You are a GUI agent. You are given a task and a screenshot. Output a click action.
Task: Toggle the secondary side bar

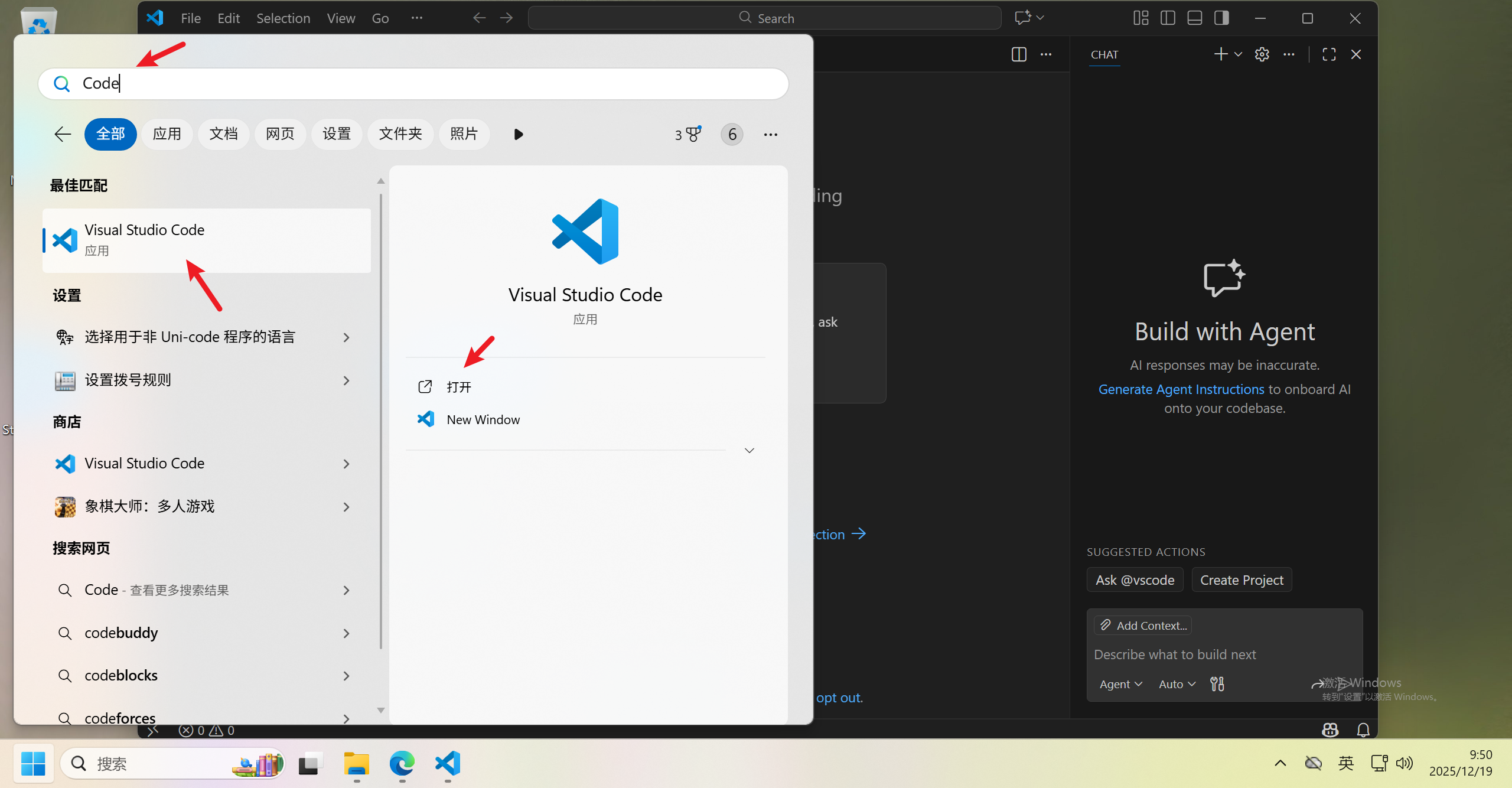1221,18
